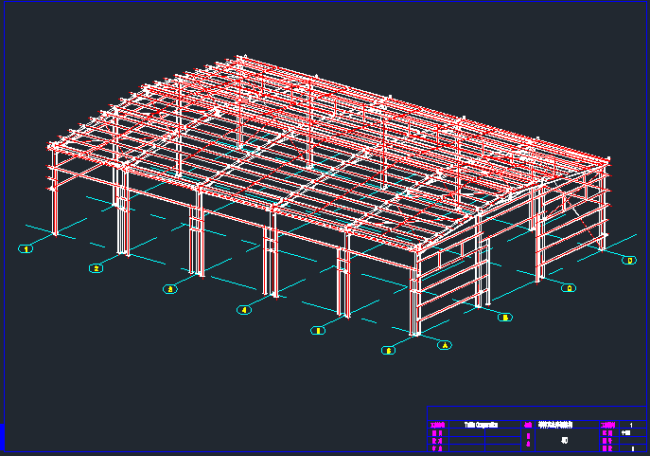Select grid bubble letter A

[445, 345]
